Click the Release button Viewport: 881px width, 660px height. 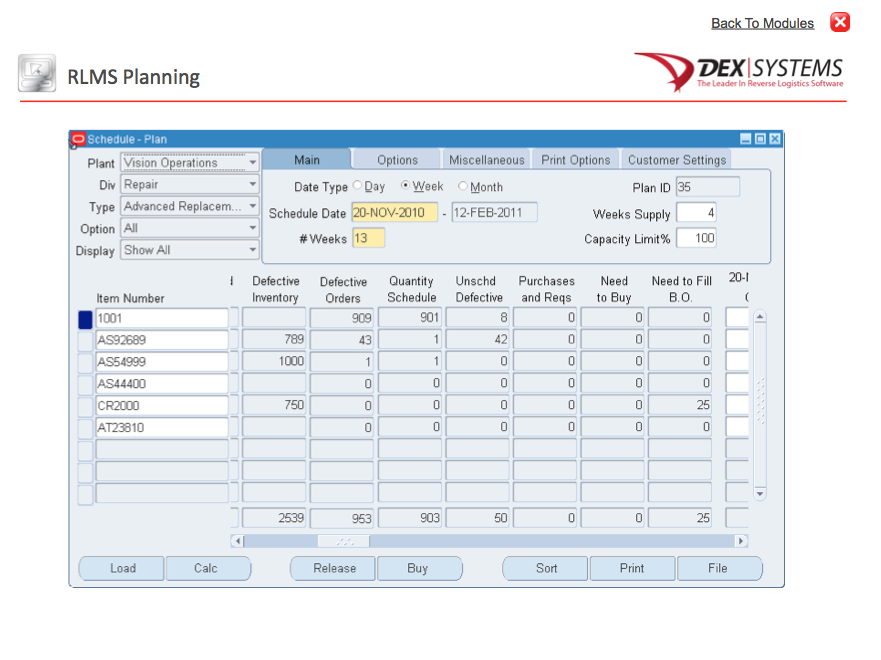[332, 568]
